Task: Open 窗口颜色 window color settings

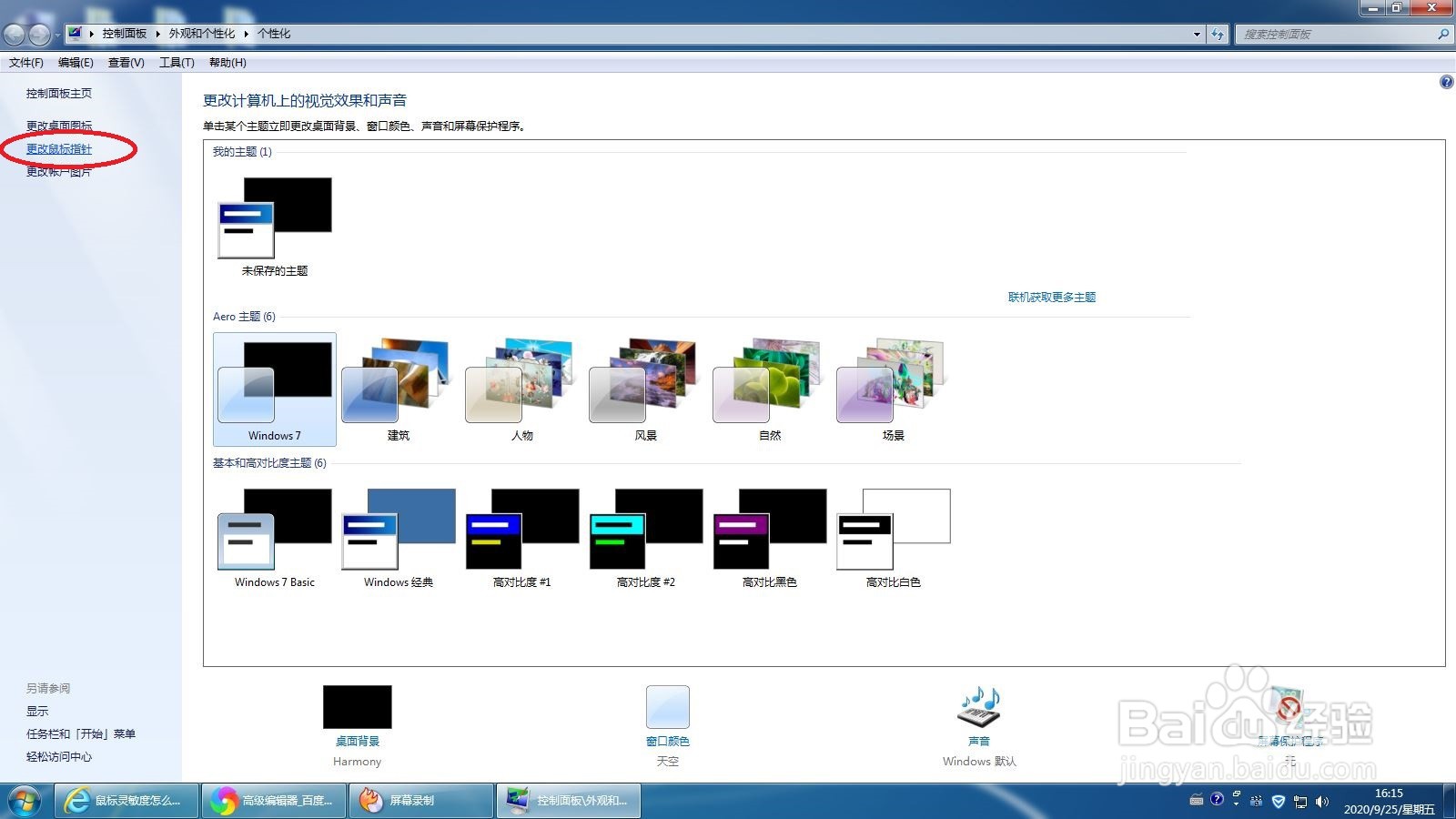Action: [x=668, y=707]
